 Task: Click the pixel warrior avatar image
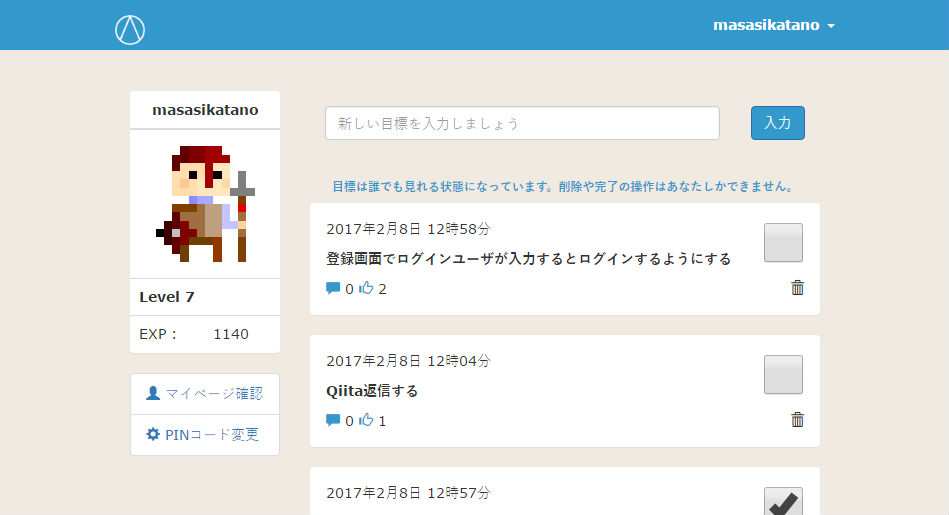coord(205,203)
